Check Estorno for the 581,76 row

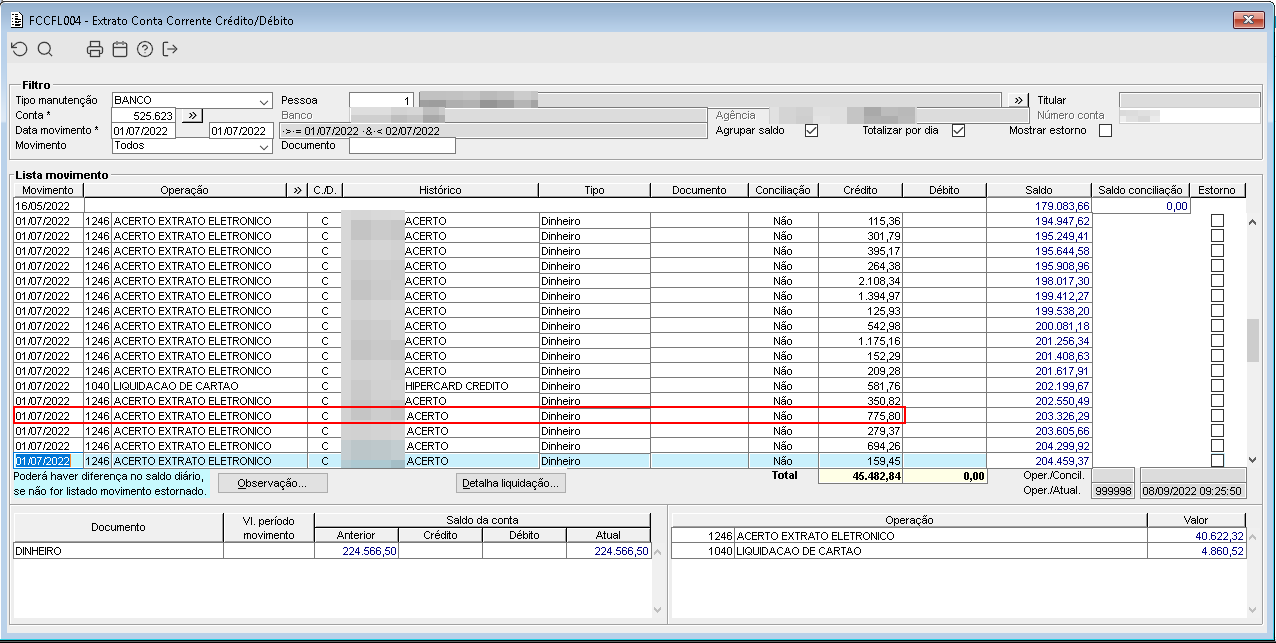[1217, 386]
